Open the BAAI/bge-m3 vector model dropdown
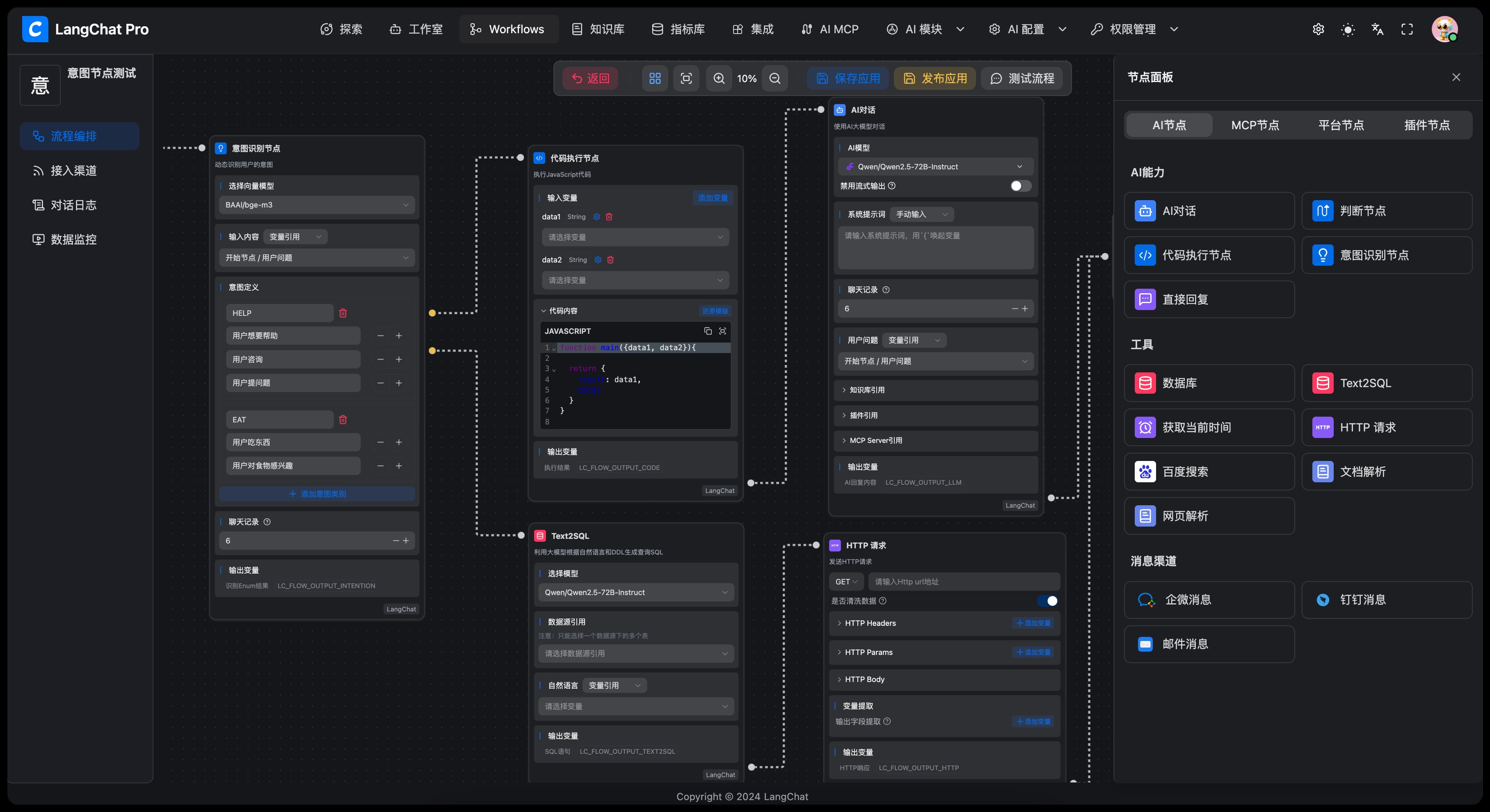 [x=316, y=205]
